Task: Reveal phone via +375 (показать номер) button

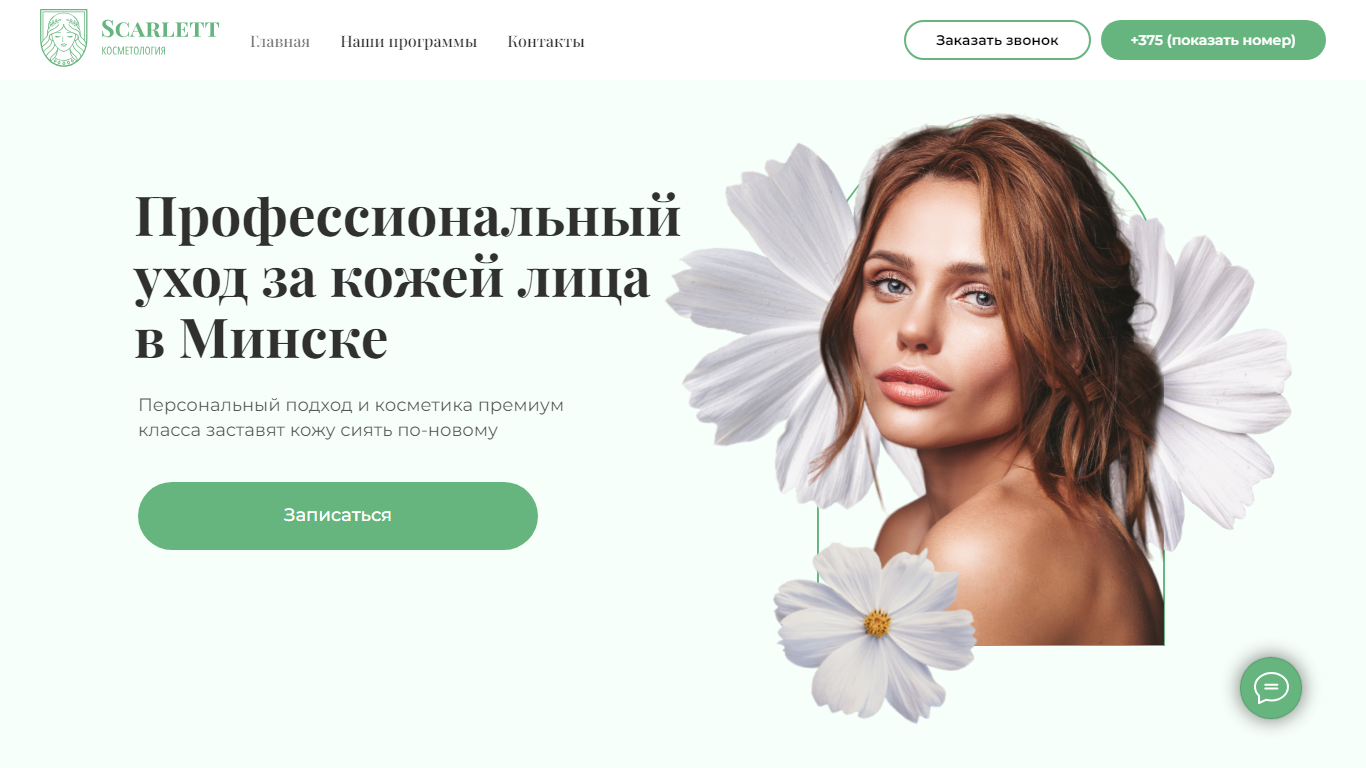Action: (1213, 40)
